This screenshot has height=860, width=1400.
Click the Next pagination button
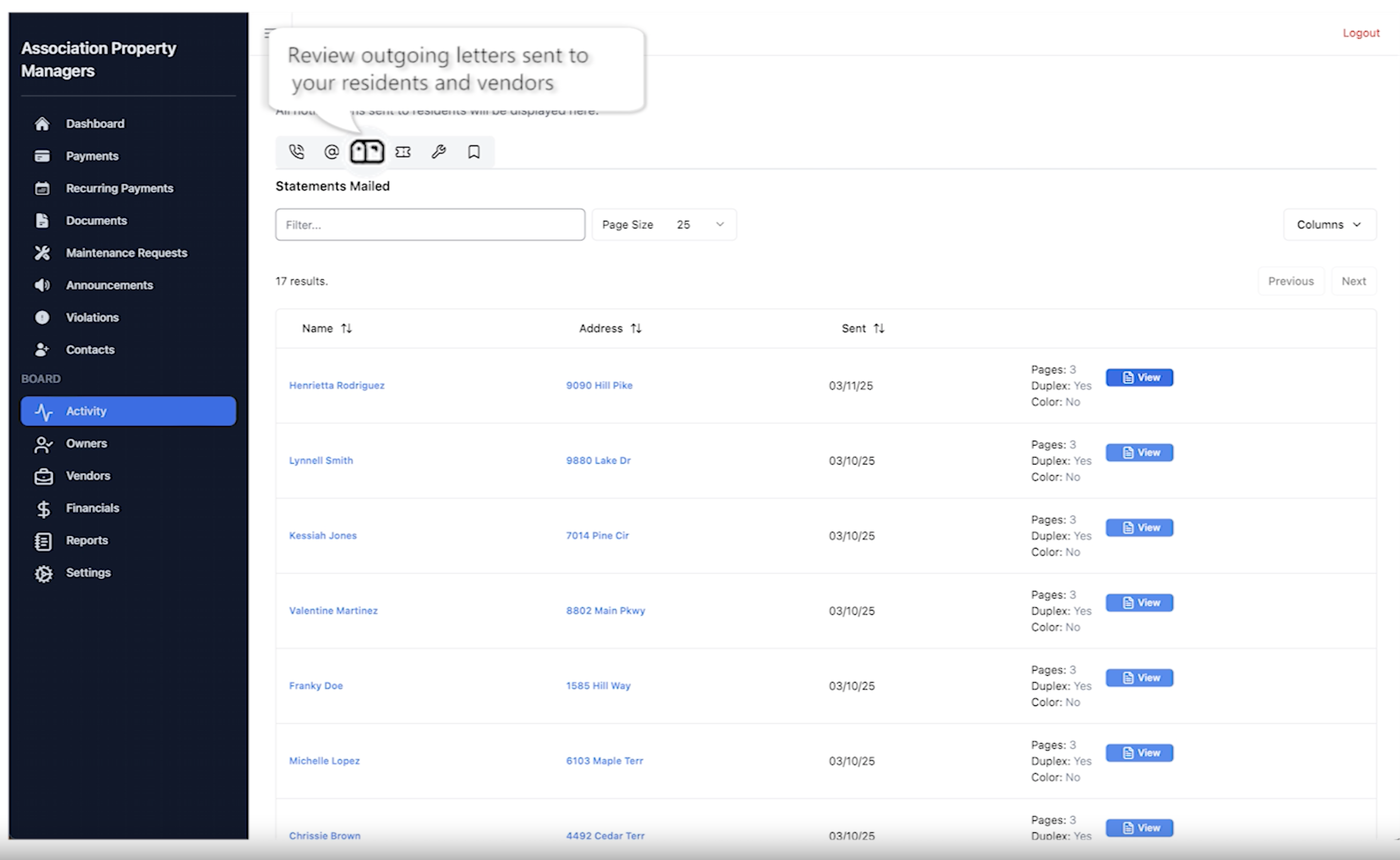pos(1353,281)
